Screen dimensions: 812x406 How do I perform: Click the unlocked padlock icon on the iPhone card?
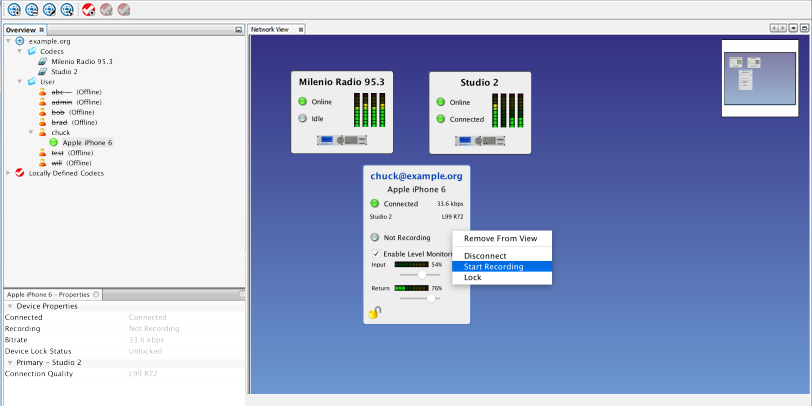click(374, 312)
